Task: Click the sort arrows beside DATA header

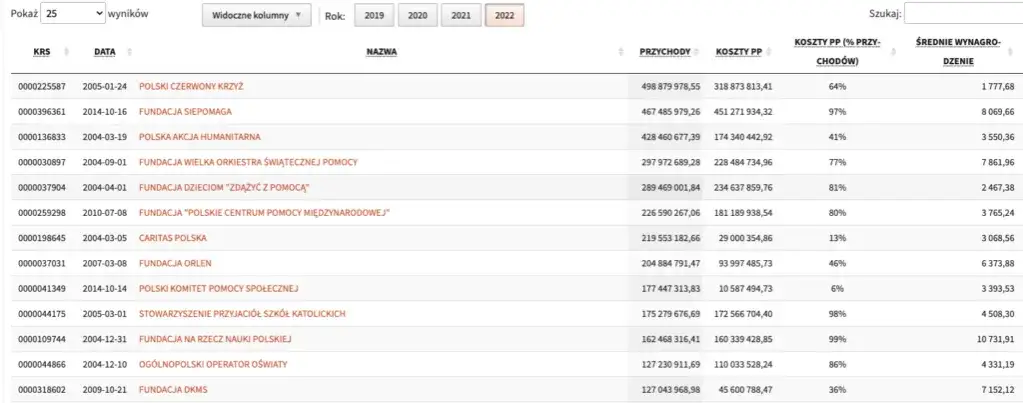Action: coord(130,52)
